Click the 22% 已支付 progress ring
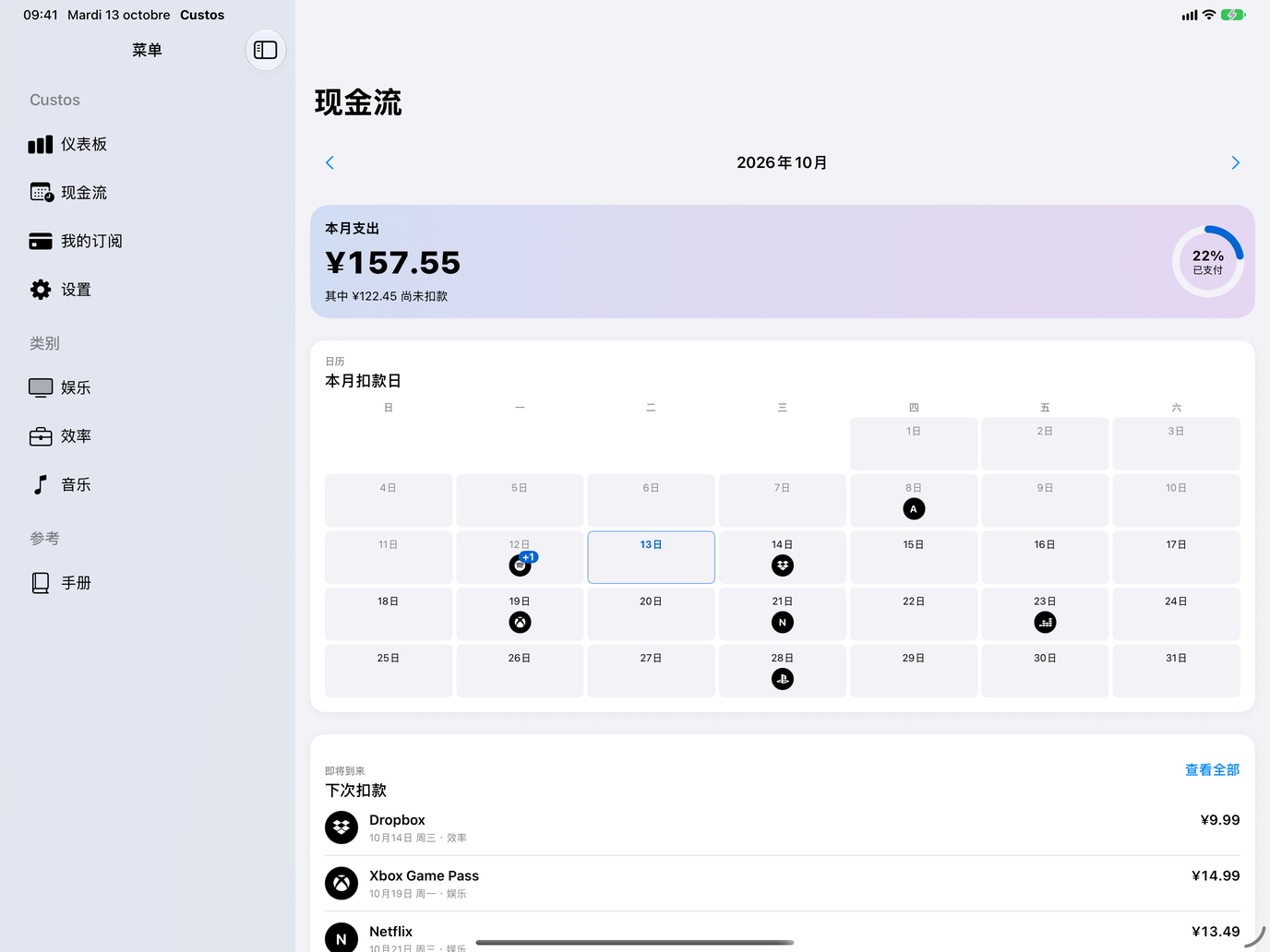 1208,262
